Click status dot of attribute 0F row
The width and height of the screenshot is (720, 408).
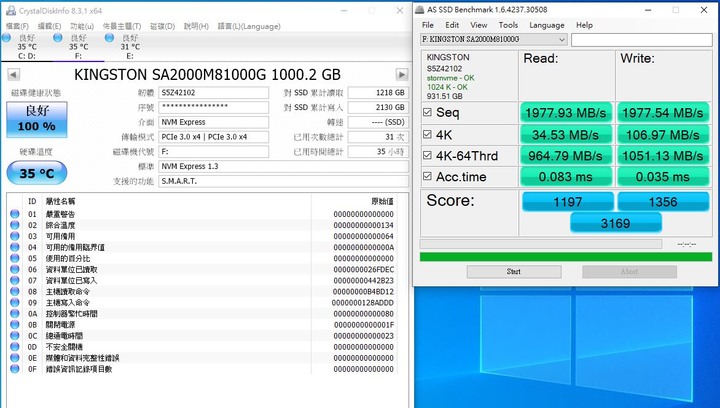pyautogui.click(x=15, y=369)
